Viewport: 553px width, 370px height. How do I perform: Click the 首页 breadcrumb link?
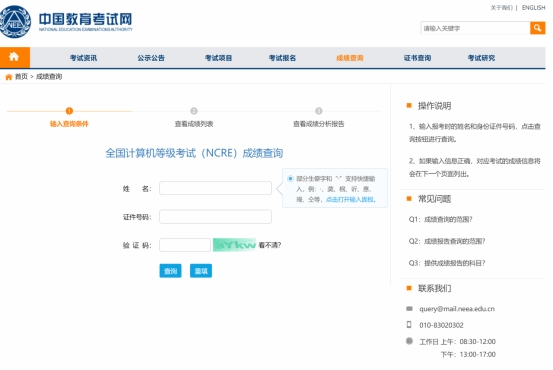tap(21, 77)
